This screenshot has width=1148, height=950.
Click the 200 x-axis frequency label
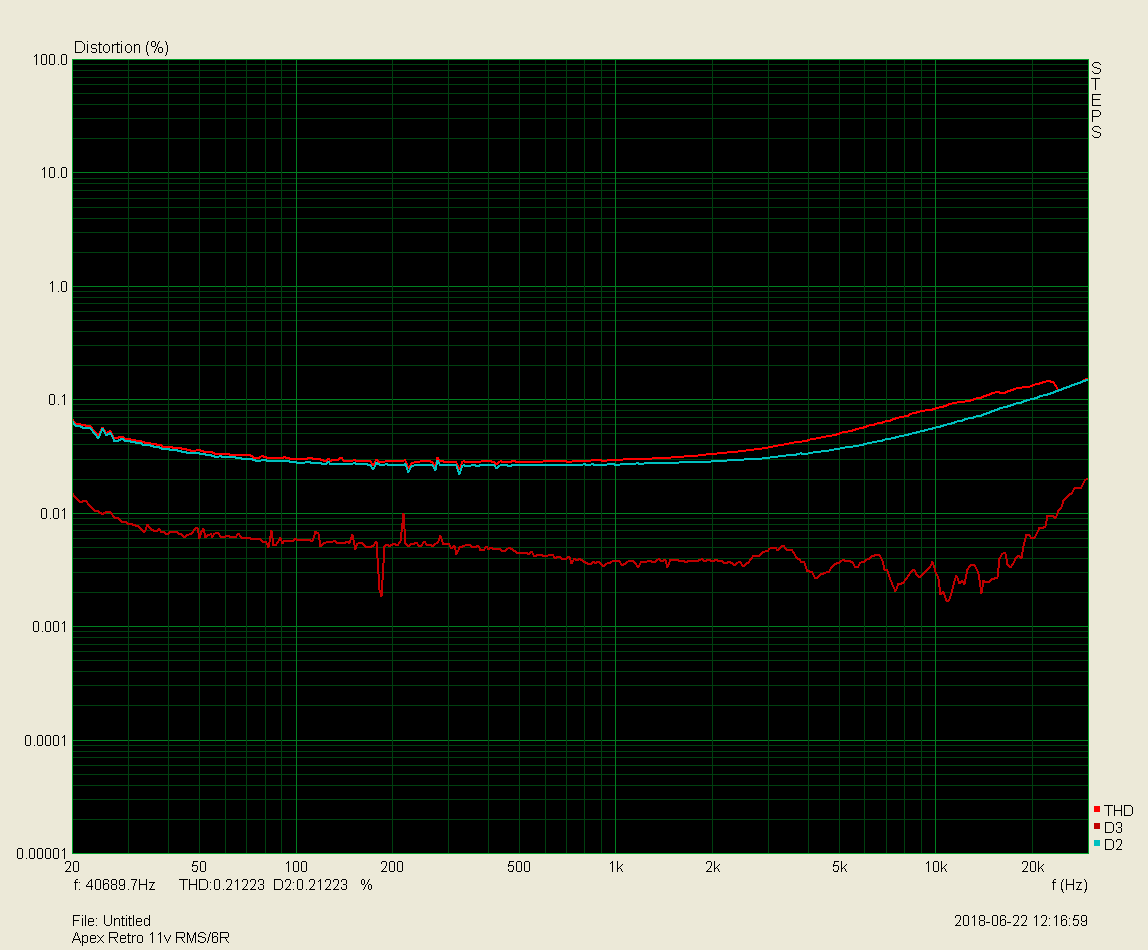click(x=392, y=867)
